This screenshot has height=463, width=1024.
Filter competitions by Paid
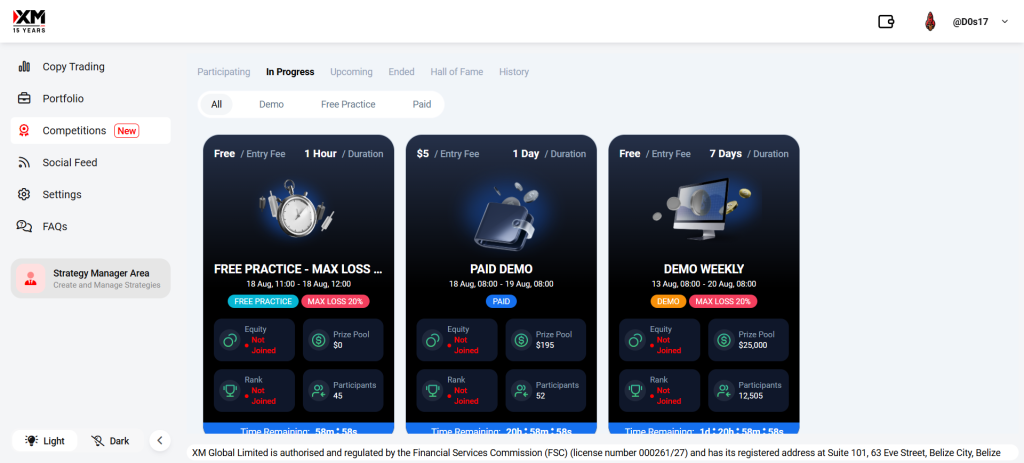point(422,104)
